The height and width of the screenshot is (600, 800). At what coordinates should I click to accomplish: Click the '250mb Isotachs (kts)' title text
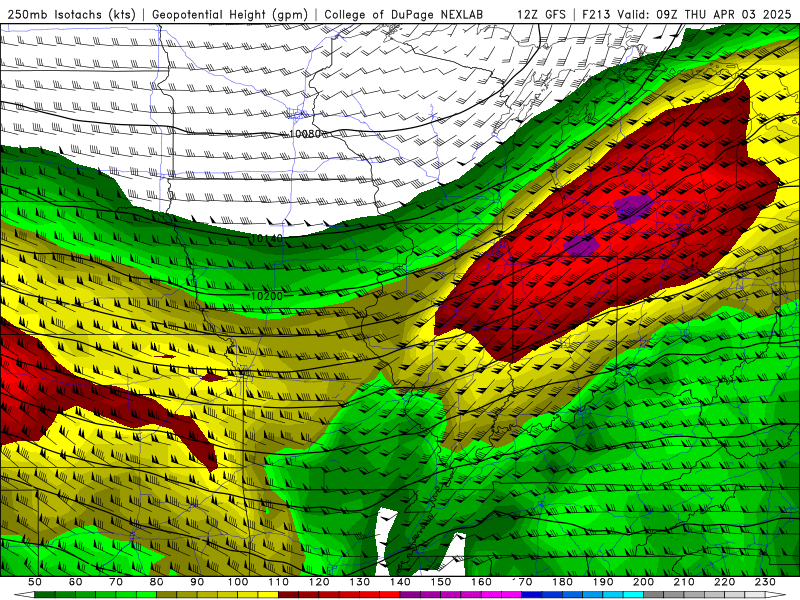71,14
